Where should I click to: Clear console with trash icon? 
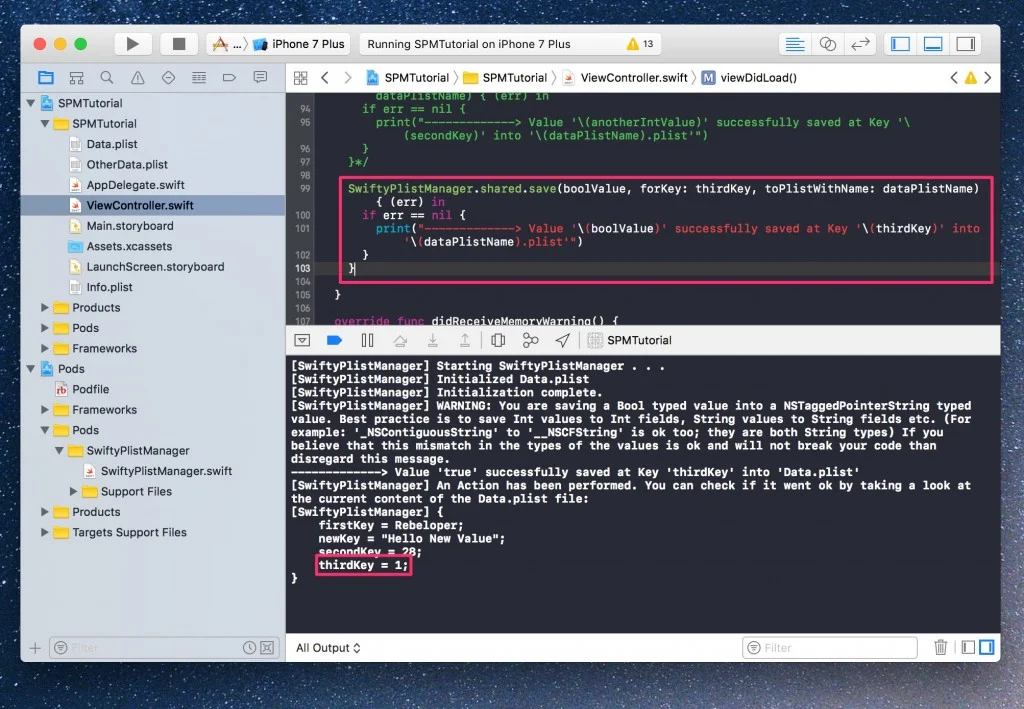[940, 648]
